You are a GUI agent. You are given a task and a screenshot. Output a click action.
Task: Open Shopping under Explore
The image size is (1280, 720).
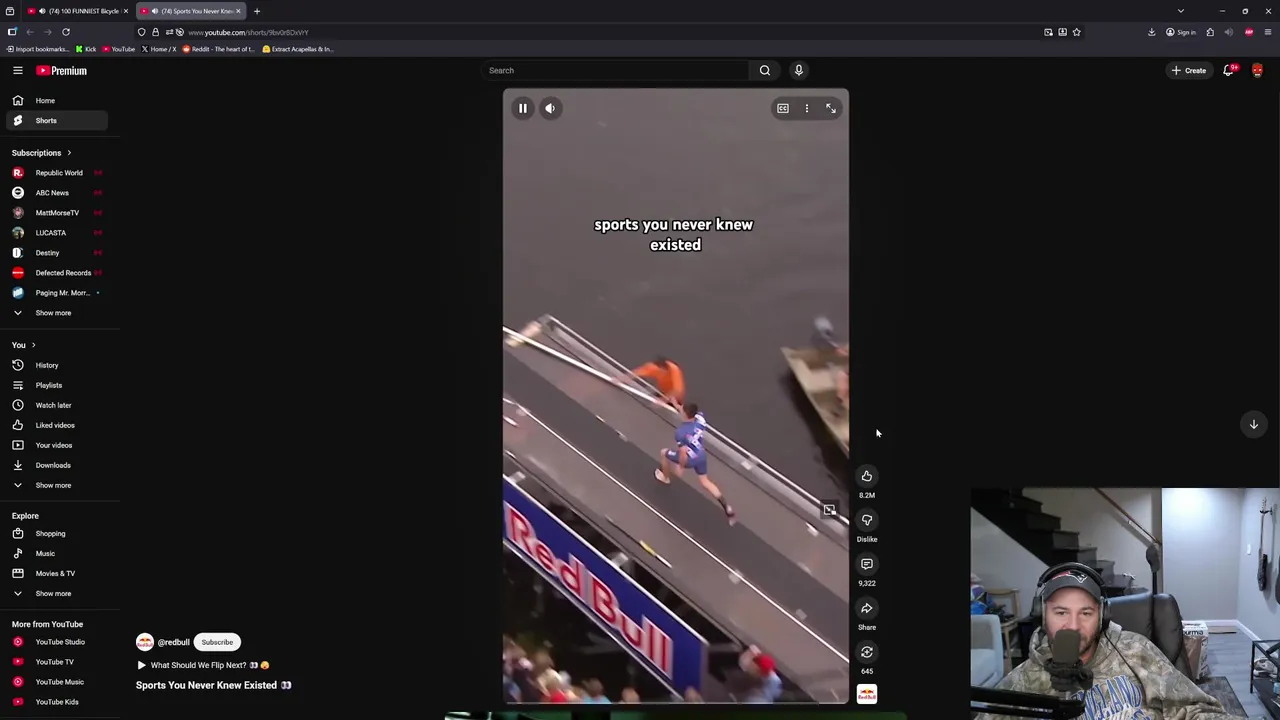coord(55,534)
